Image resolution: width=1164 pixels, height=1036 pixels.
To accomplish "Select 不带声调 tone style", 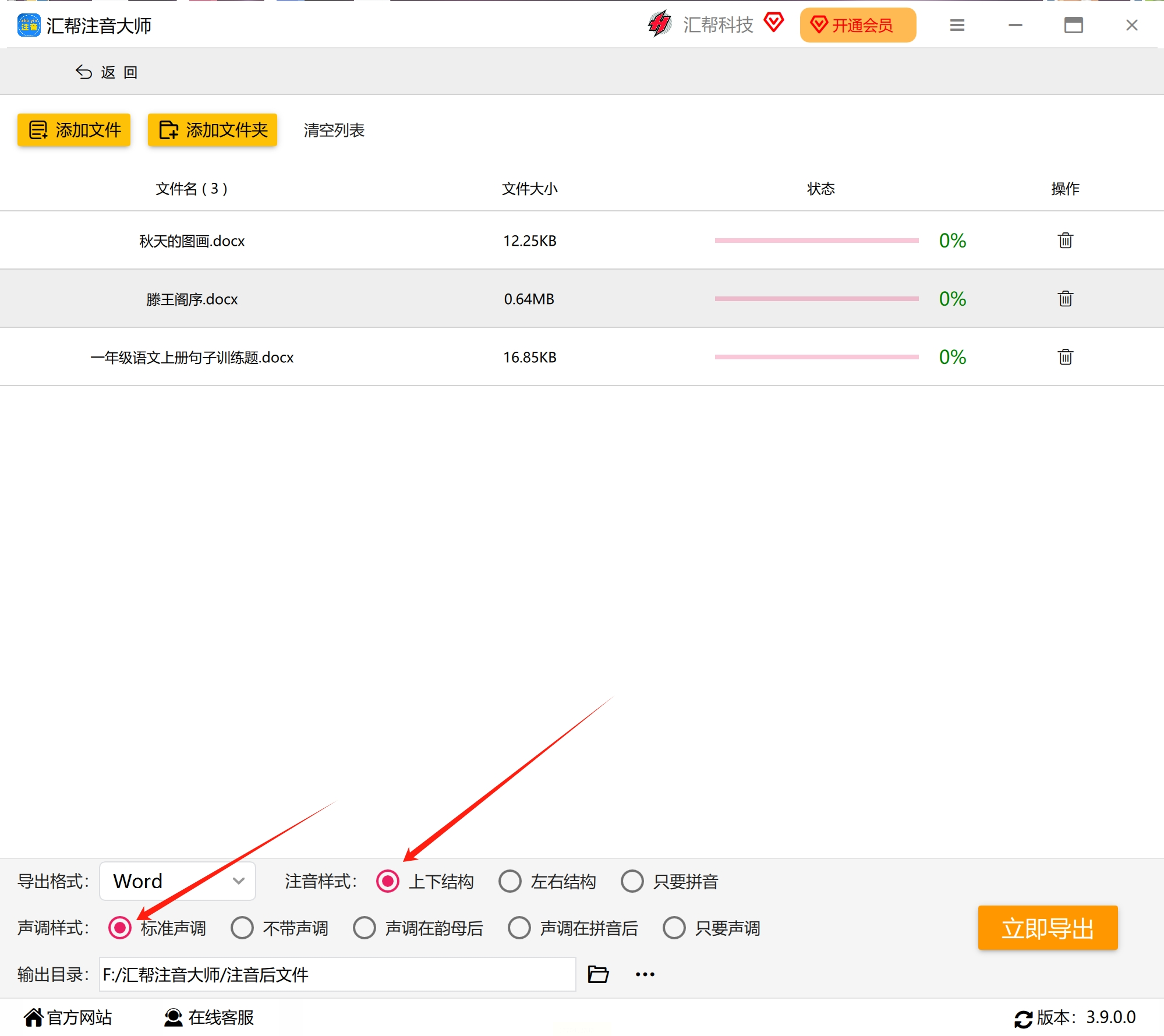I will pyautogui.click(x=242, y=928).
